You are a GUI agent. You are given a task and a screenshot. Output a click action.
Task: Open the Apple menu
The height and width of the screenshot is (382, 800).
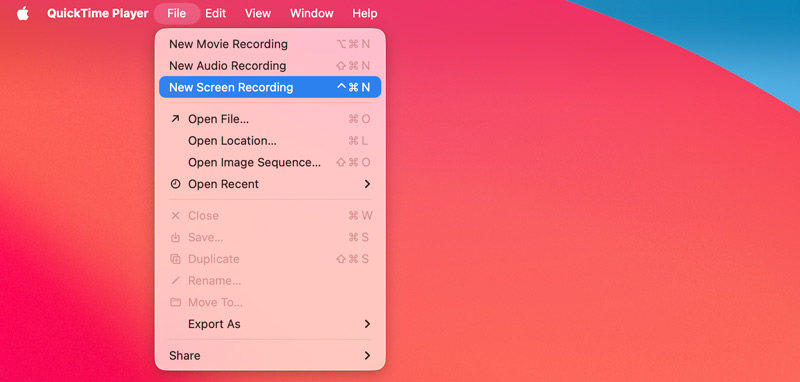23,14
